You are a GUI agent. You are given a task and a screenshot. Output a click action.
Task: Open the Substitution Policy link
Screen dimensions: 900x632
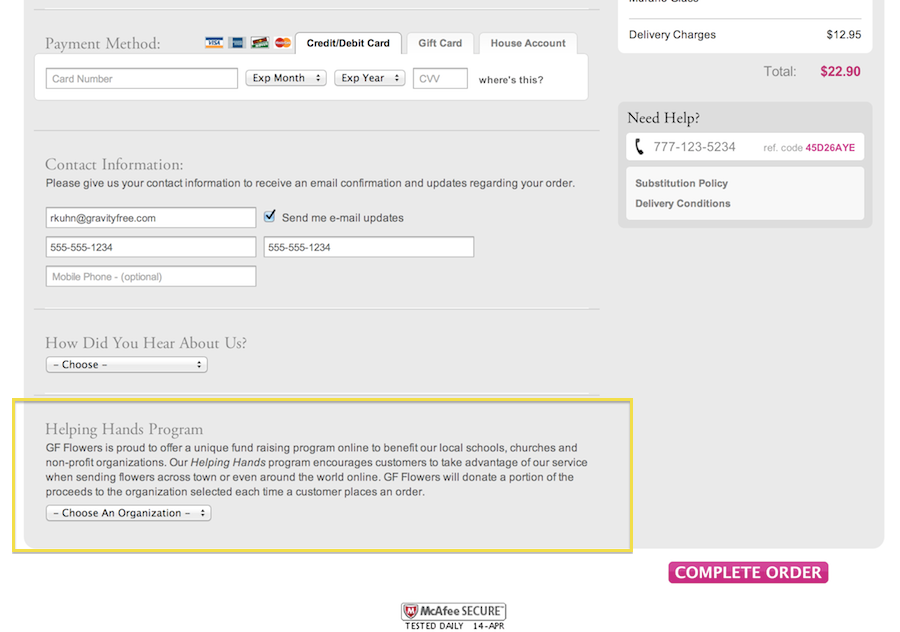point(681,184)
